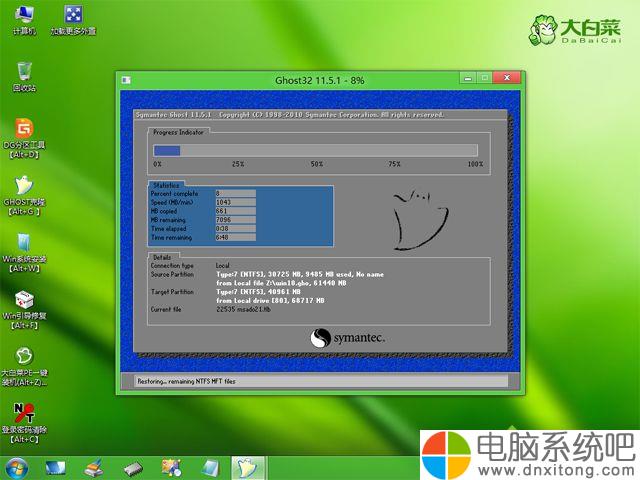Viewport: 640px width, 480px height.
Task: Click the Speed value 1043
Action: (x=236, y=202)
